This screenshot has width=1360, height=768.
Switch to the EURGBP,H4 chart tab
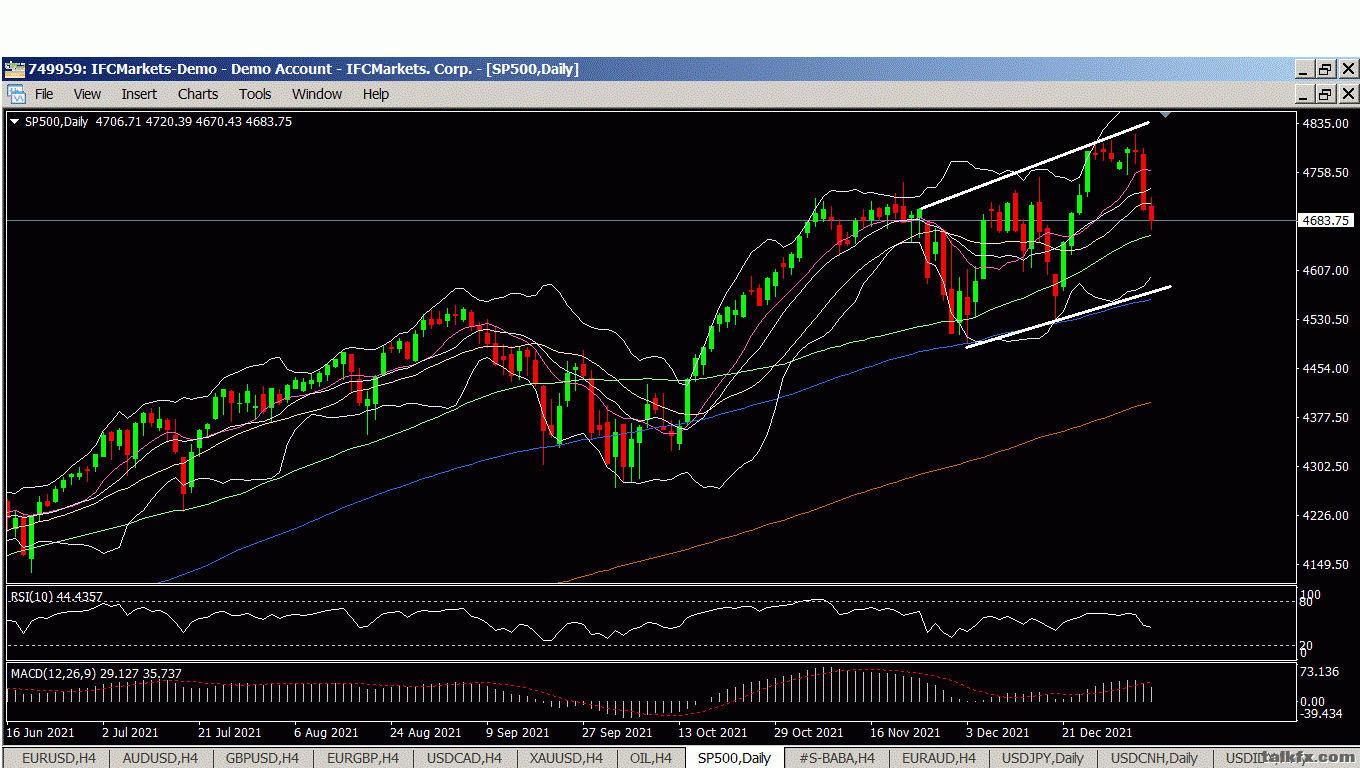[x=363, y=758]
